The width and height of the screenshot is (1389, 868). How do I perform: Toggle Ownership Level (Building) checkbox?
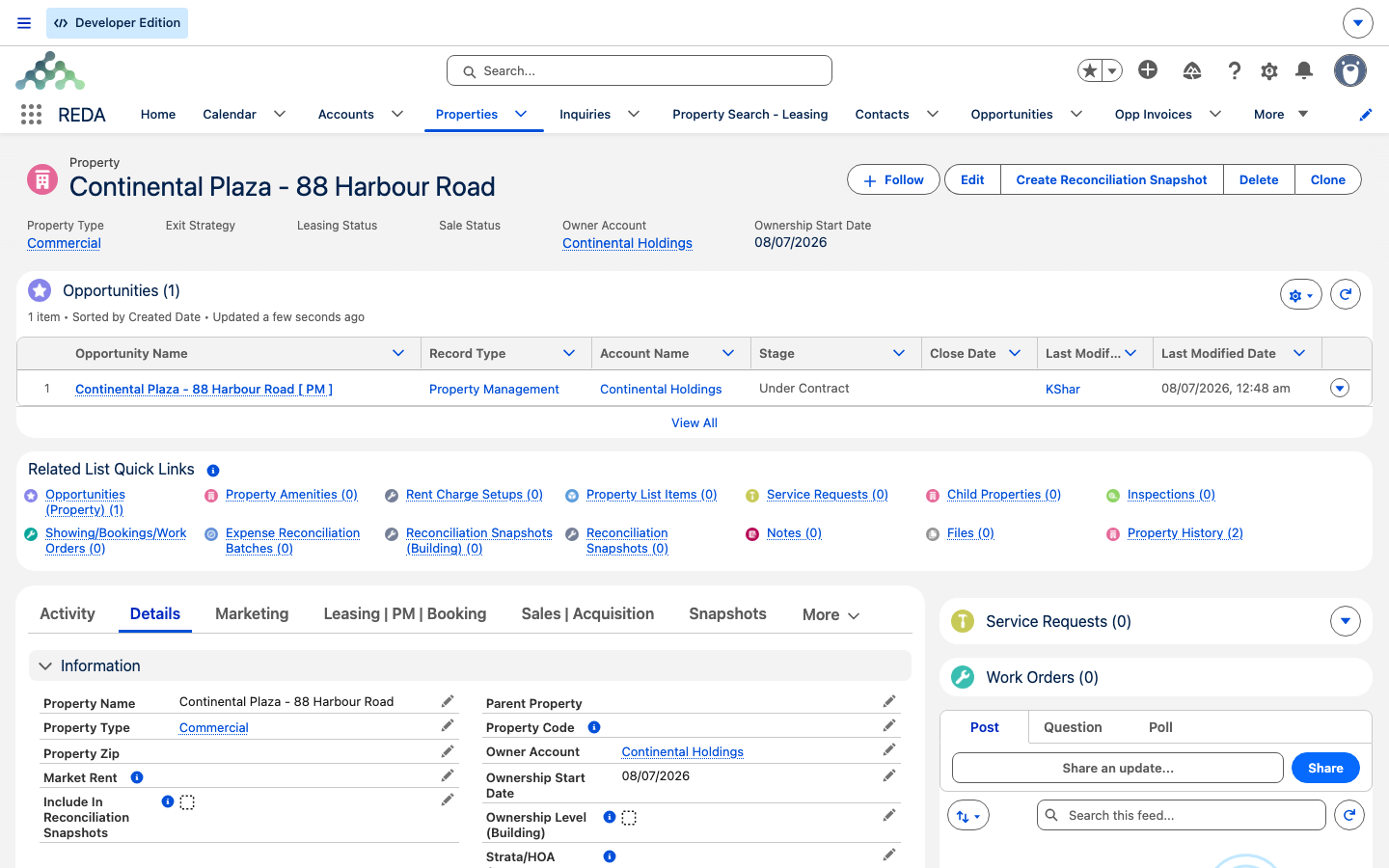tap(629, 818)
